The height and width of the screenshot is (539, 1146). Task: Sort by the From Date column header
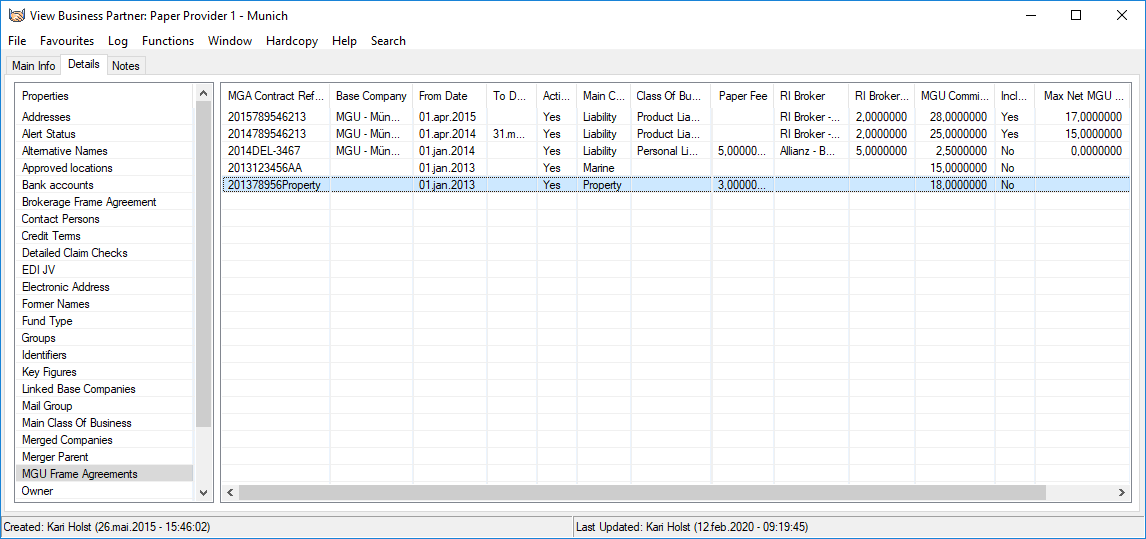[x=443, y=96]
